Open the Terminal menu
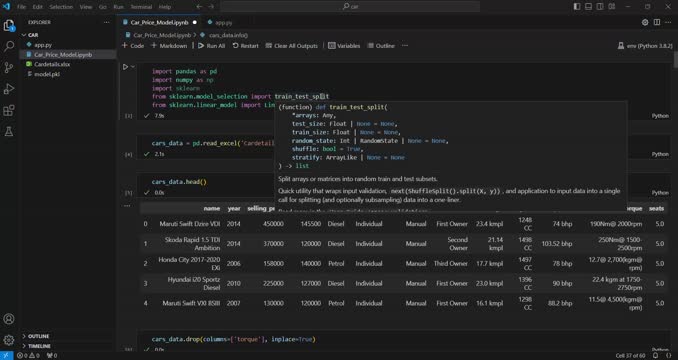This screenshot has width=678, height=360. click(141, 7)
